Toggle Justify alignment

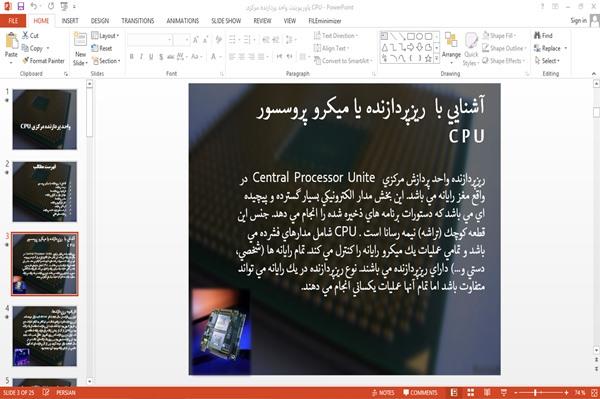click(x=261, y=57)
